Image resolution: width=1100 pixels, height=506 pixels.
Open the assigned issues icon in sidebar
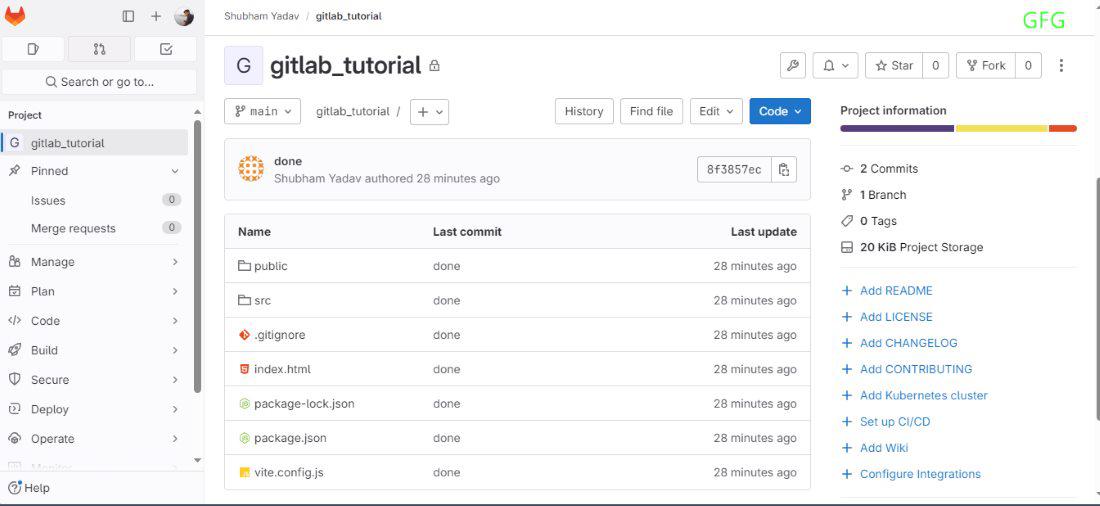(33, 49)
